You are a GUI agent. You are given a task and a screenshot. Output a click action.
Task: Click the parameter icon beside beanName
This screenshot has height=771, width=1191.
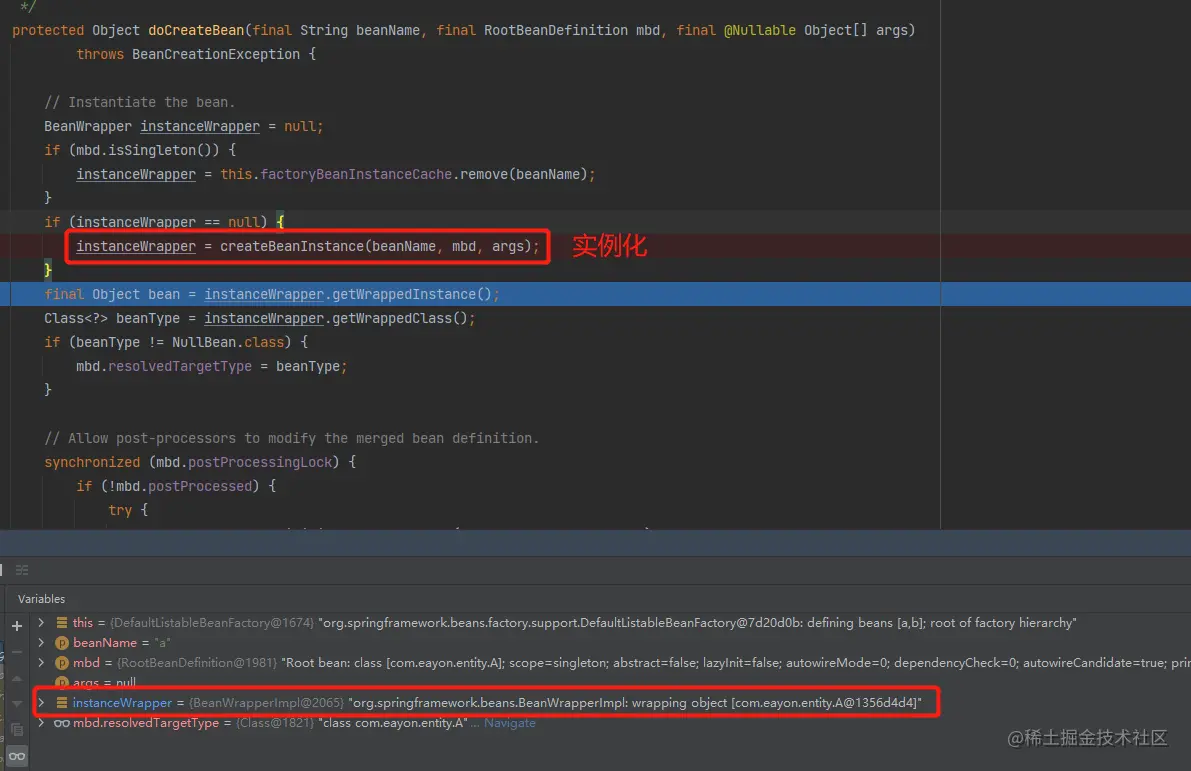62,643
